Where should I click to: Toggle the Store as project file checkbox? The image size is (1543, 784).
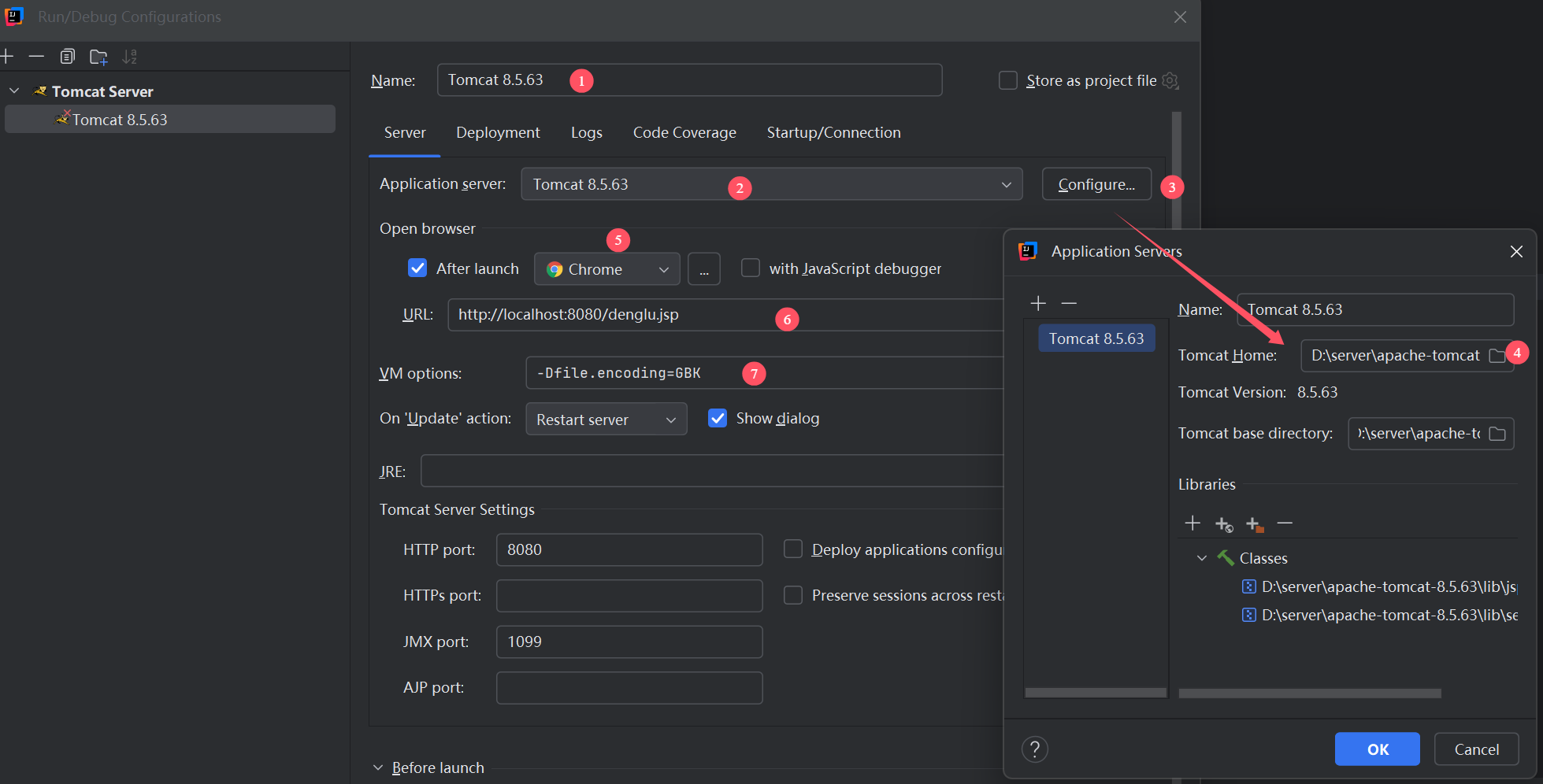pyautogui.click(x=1007, y=80)
